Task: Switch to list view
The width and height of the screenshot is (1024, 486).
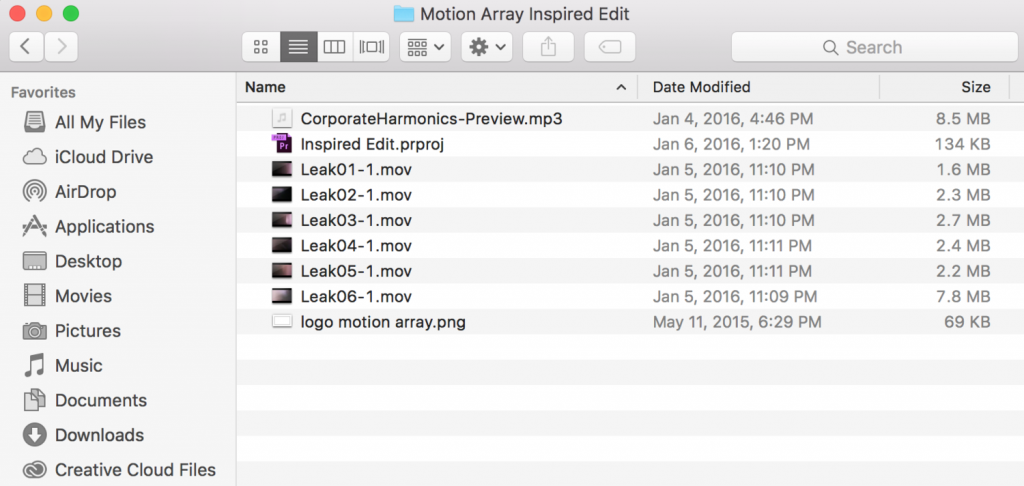Action: (298, 47)
